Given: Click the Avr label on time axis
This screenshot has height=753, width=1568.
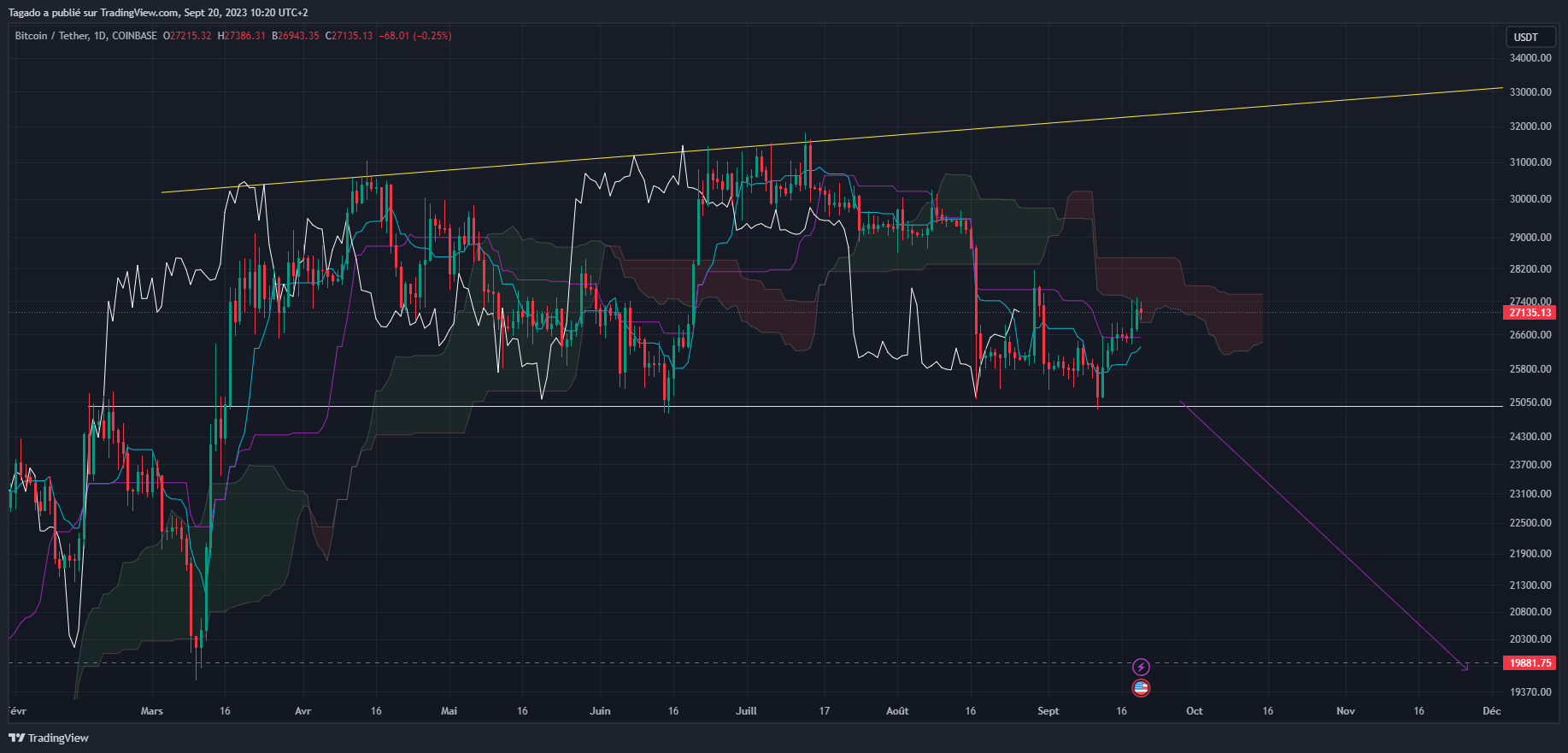Looking at the screenshot, I should (x=302, y=711).
